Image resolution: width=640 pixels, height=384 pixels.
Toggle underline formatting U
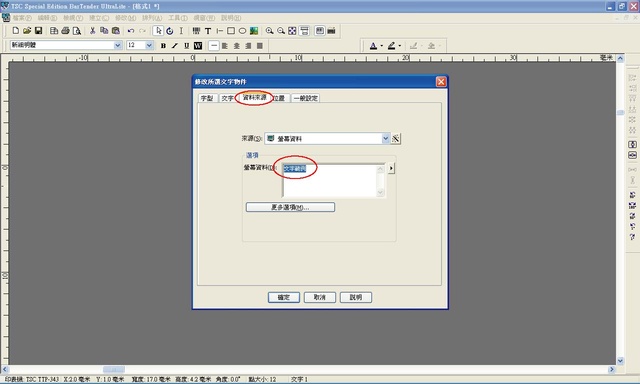click(x=187, y=46)
